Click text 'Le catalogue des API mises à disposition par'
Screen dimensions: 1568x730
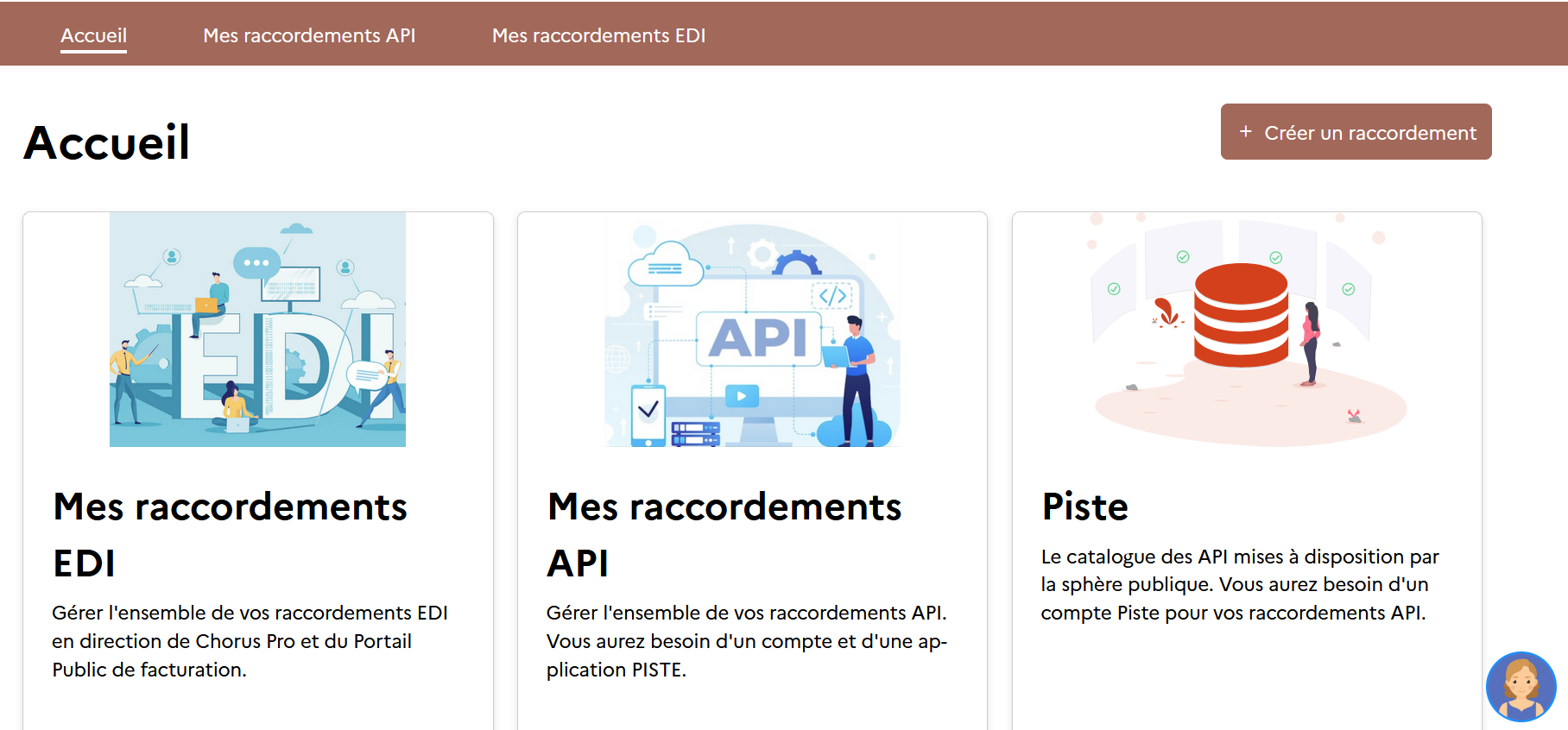pos(1240,557)
